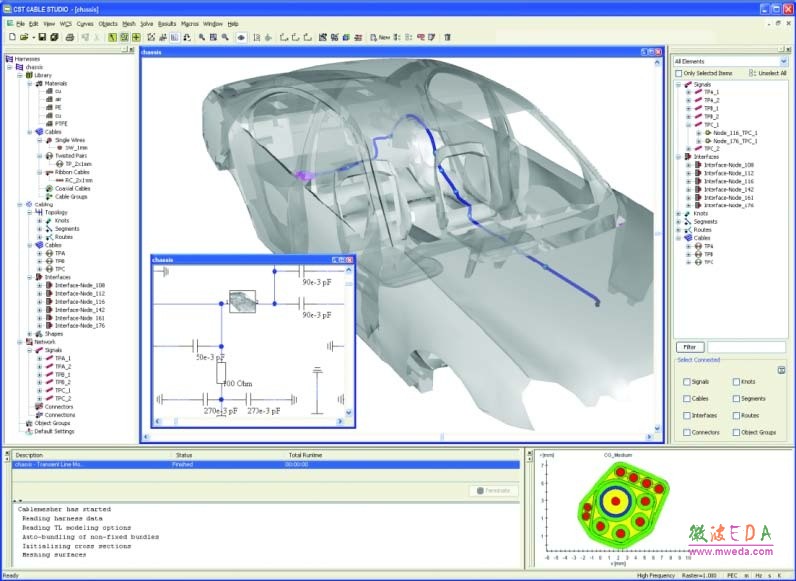Click the Connectors icon in Network tree
The height and width of the screenshot is (581, 796).
39,407
